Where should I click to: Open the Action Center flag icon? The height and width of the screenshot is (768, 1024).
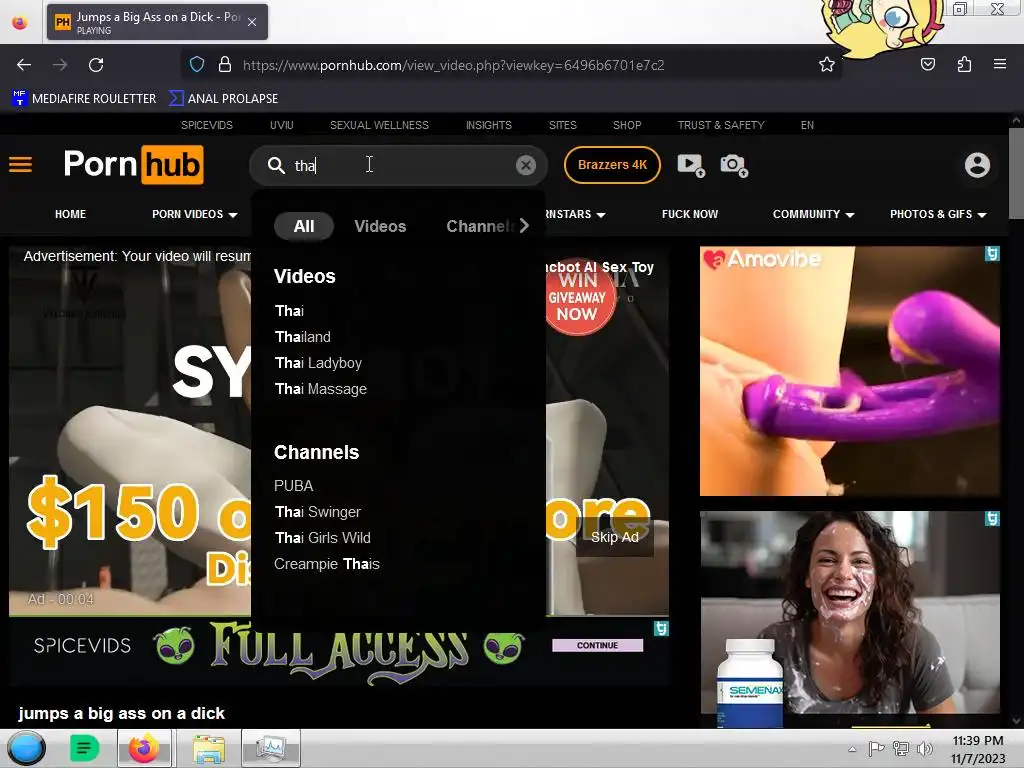pyautogui.click(x=876, y=748)
